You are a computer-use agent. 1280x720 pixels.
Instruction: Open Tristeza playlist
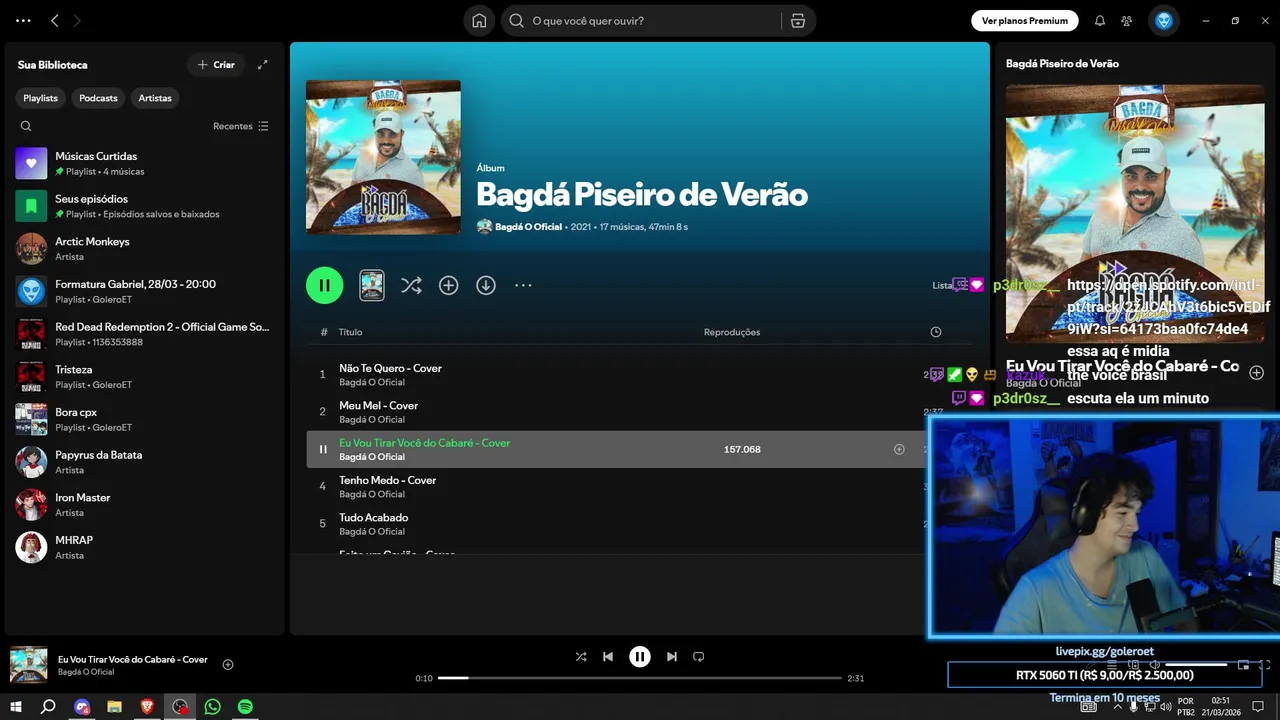coord(145,377)
